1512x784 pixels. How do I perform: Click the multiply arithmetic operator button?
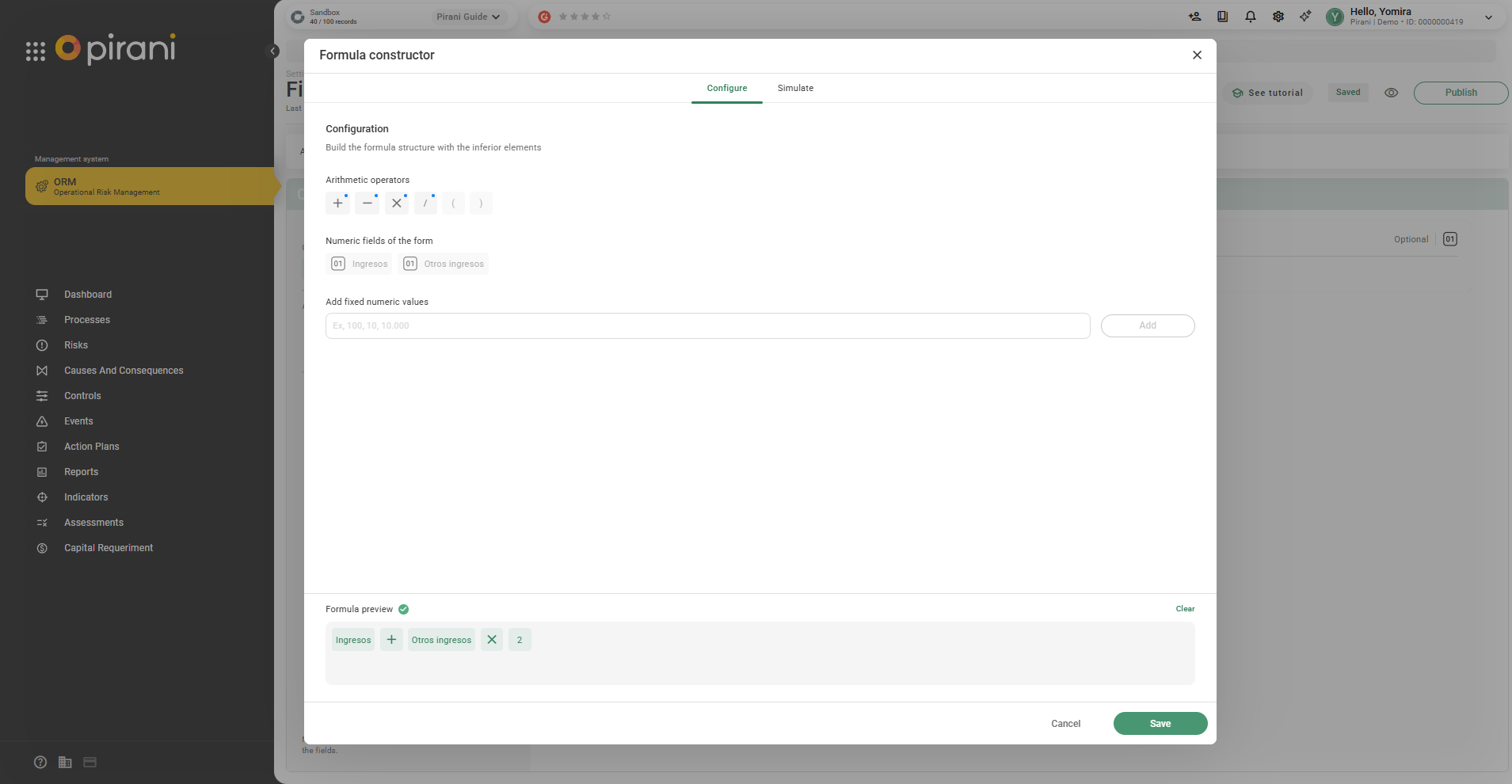397,204
